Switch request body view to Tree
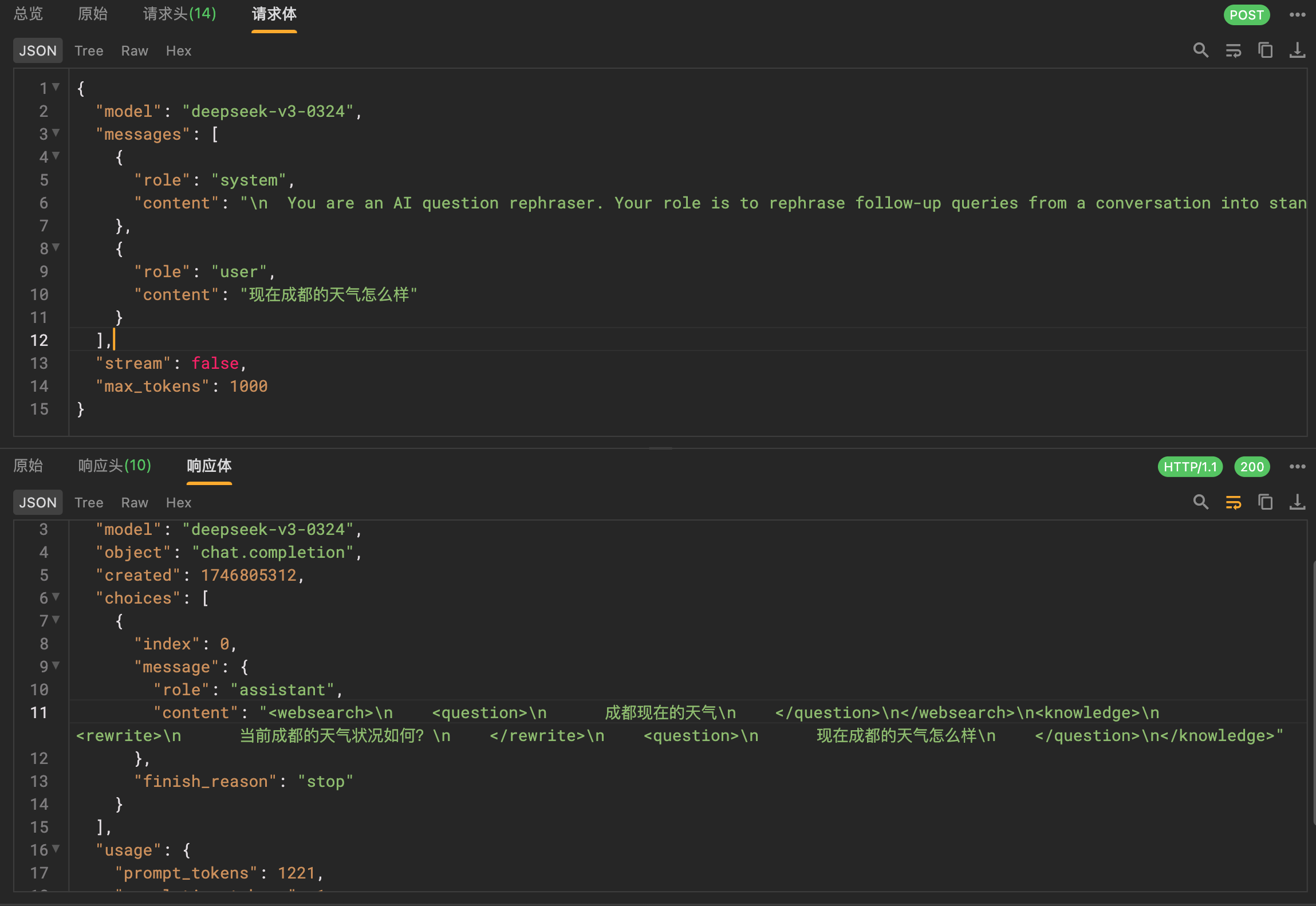This screenshot has height=906, width=1316. [89, 51]
